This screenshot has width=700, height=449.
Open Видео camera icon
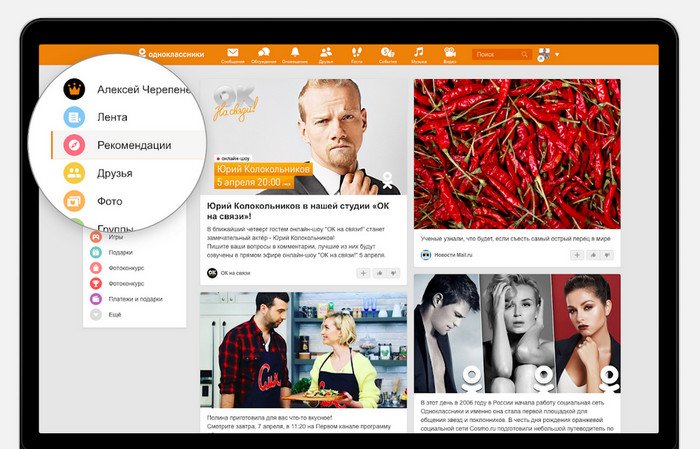coord(450,52)
